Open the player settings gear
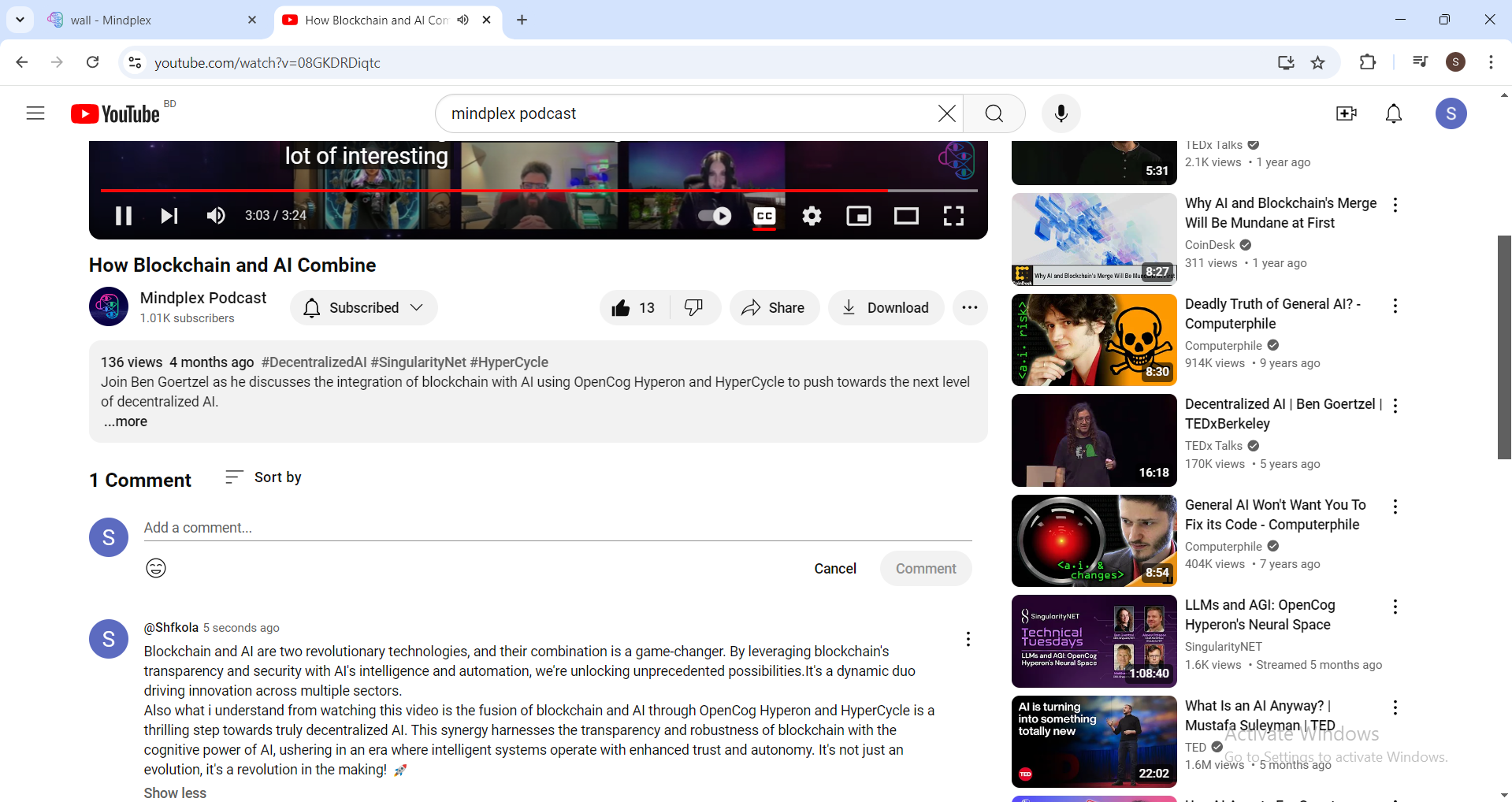Image resolution: width=1512 pixels, height=802 pixels. click(812, 216)
